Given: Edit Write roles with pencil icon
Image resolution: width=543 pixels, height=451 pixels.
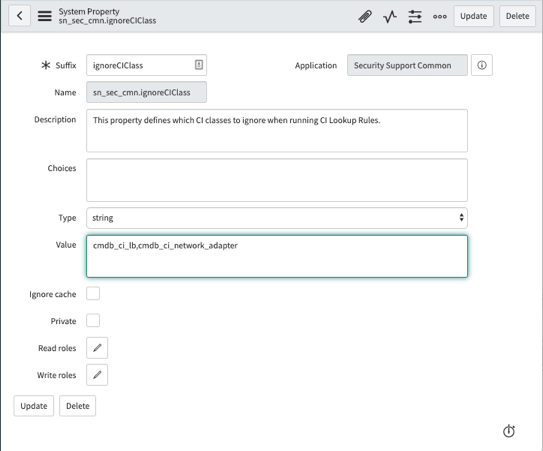Looking at the screenshot, I should (x=97, y=375).
